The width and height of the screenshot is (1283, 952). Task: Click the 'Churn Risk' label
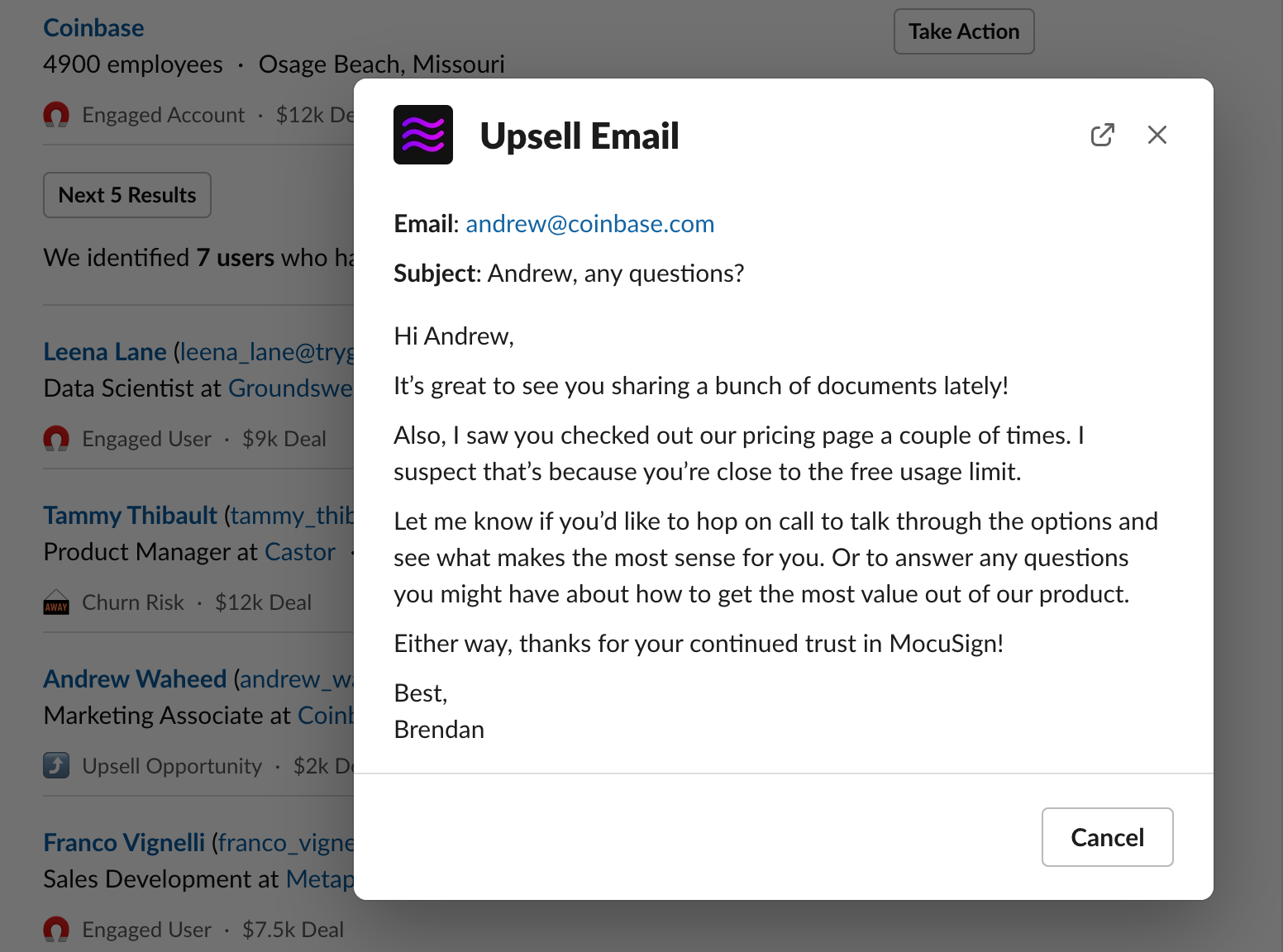coord(133,602)
